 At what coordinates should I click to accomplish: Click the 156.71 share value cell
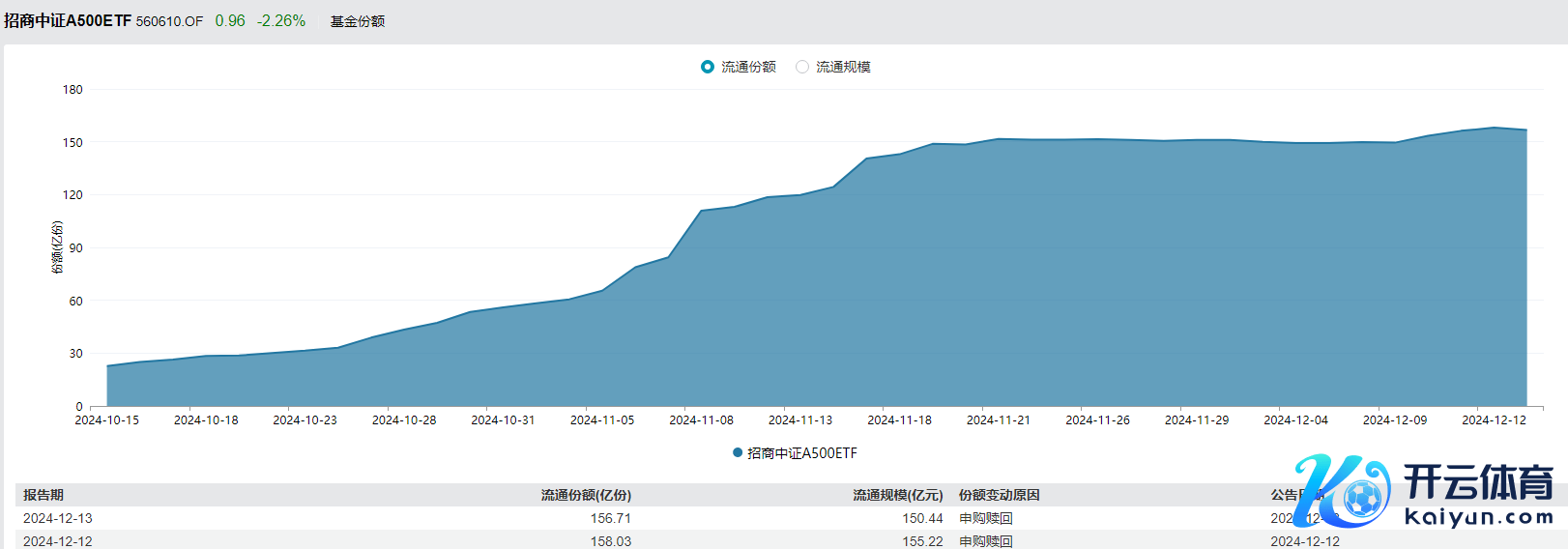[x=610, y=518]
